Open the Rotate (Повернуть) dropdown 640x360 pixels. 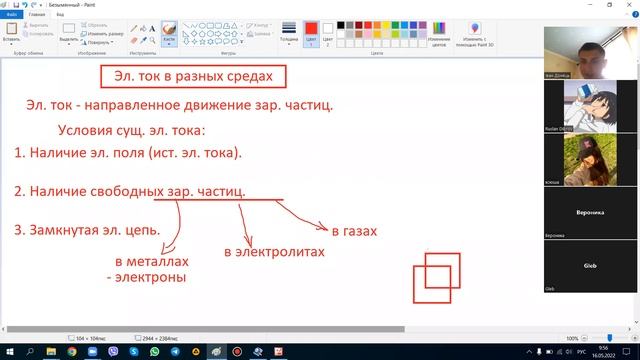(97, 42)
